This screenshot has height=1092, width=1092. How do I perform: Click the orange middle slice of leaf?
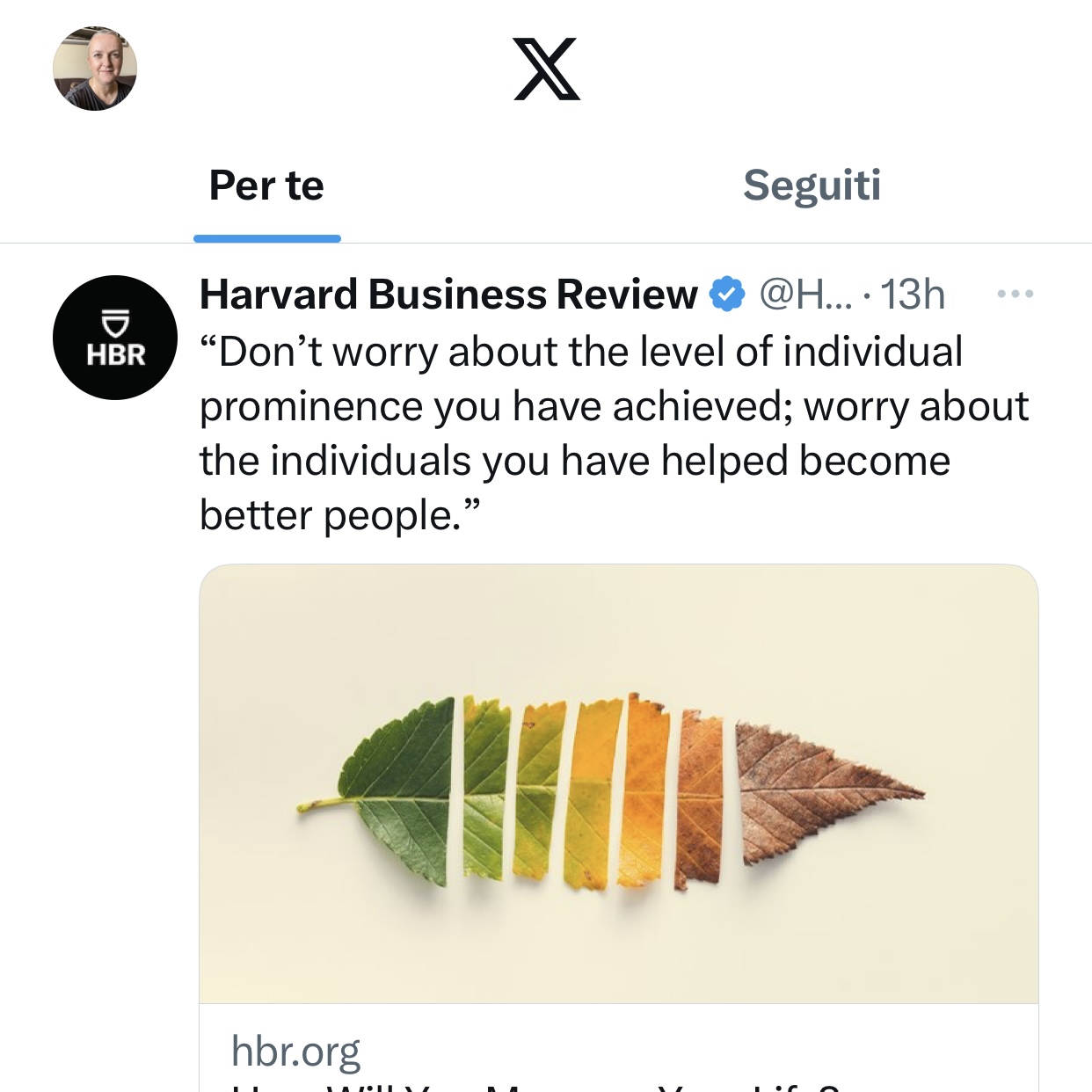click(x=646, y=791)
